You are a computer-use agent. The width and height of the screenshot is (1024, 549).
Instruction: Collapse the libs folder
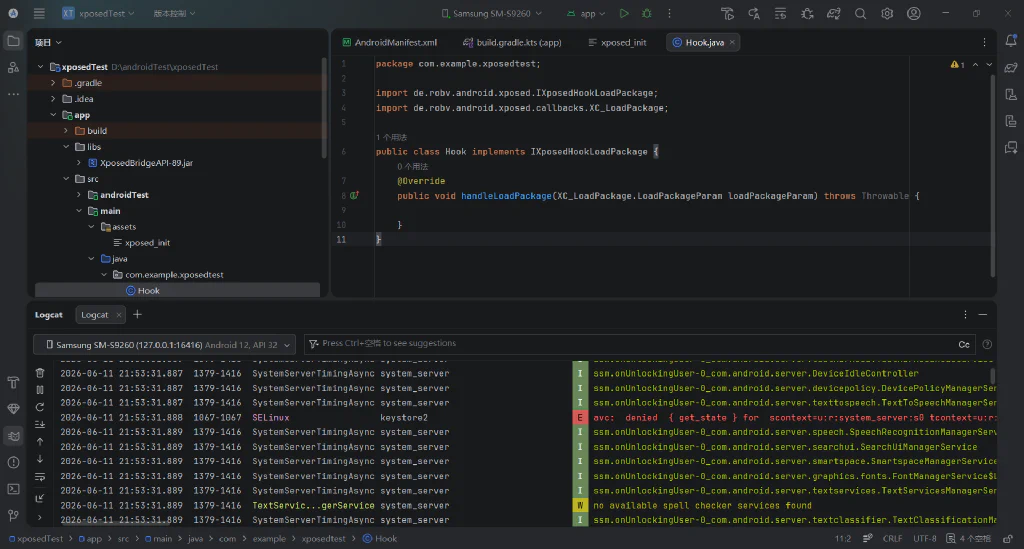tap(66, 147)
